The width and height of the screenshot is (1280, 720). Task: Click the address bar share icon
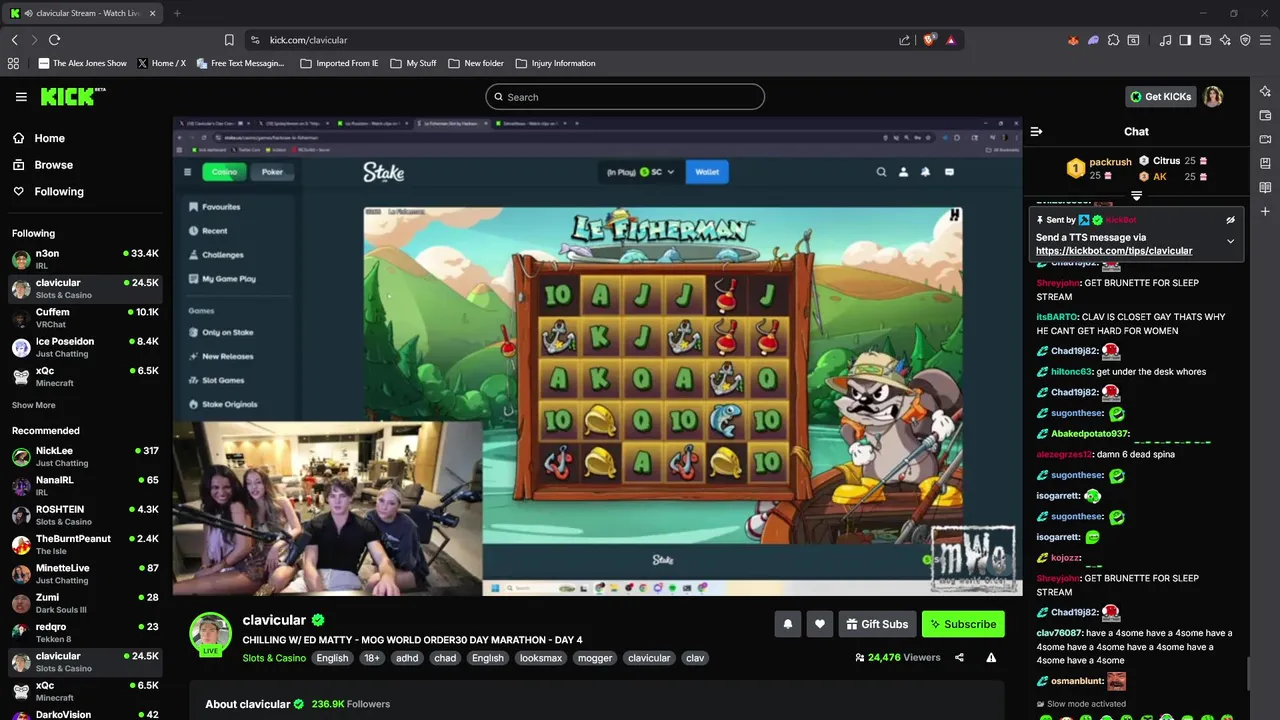pos(905,40)
